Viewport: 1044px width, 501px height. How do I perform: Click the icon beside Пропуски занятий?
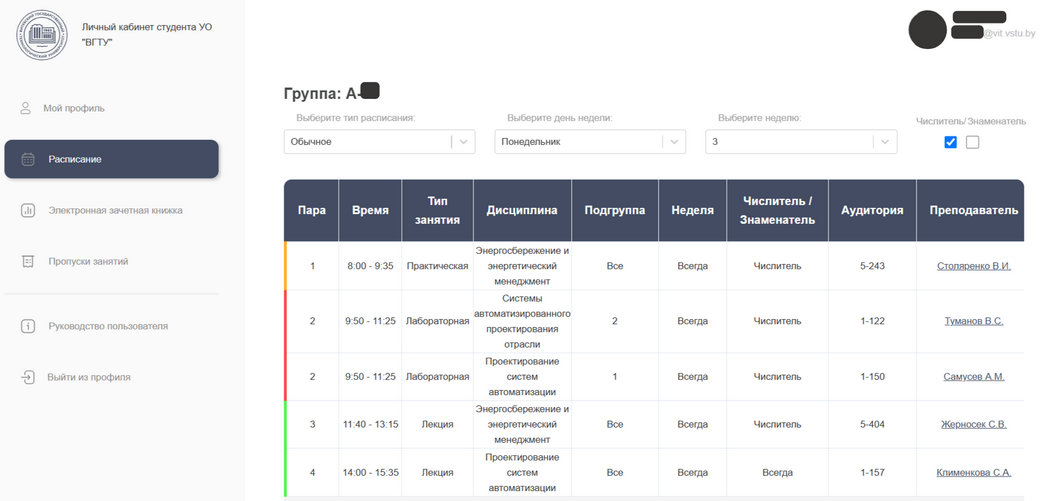[28, 261]
